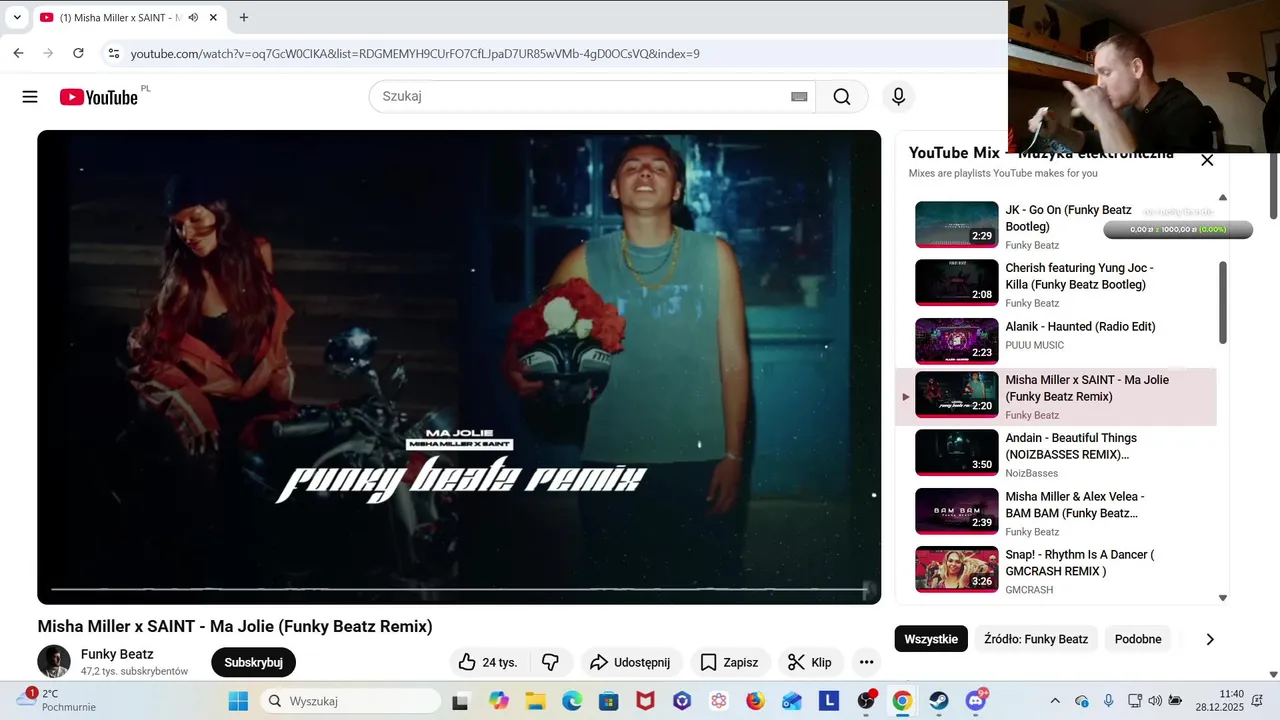Select the Źródło: Funky Beatz chip
The image size is (1280, 720).
point(1036,639)
